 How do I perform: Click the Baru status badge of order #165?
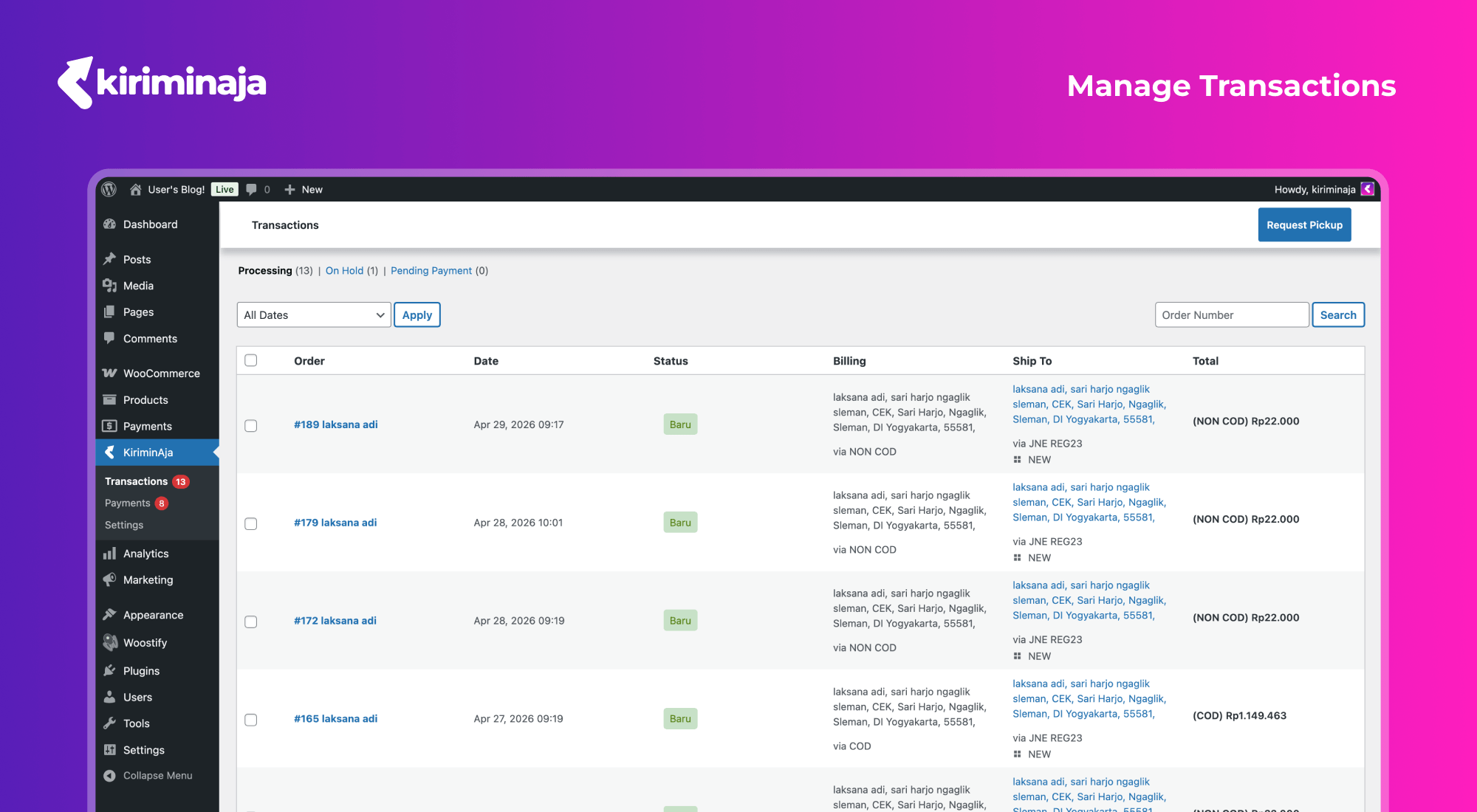(x=680, y=719)
